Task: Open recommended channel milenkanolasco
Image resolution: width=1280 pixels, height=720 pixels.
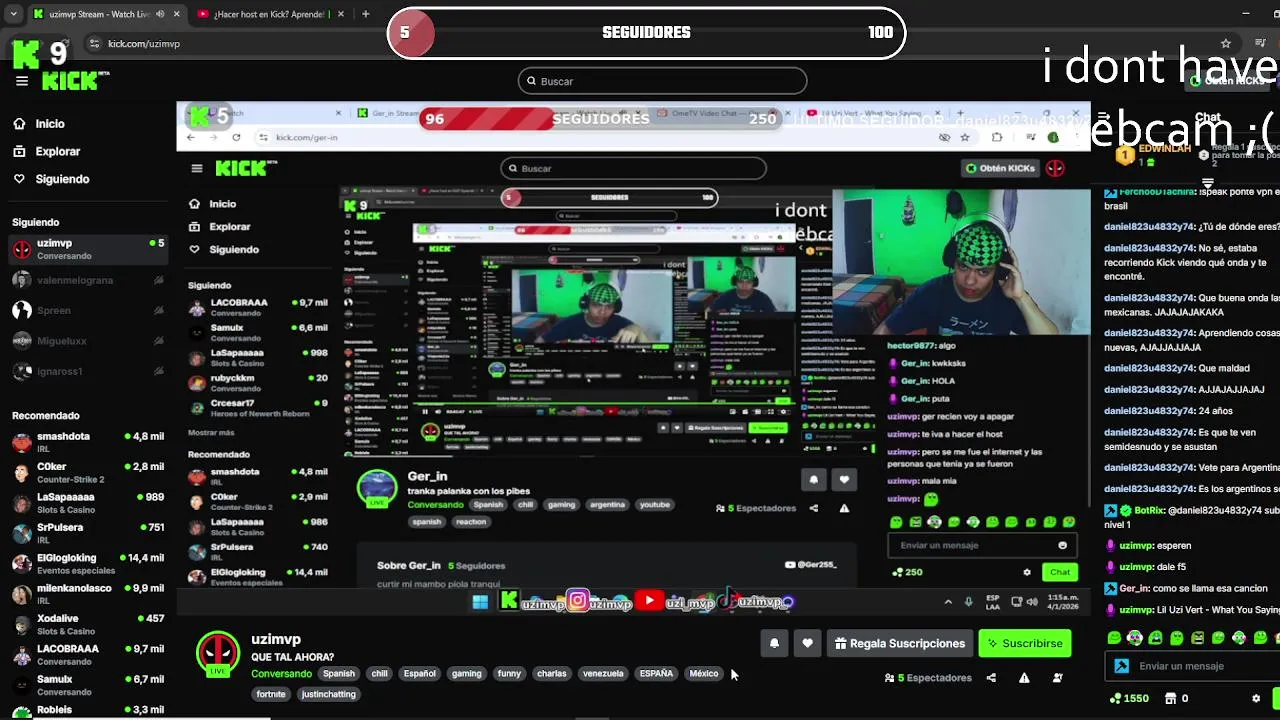Action: (x=87, y=594)
